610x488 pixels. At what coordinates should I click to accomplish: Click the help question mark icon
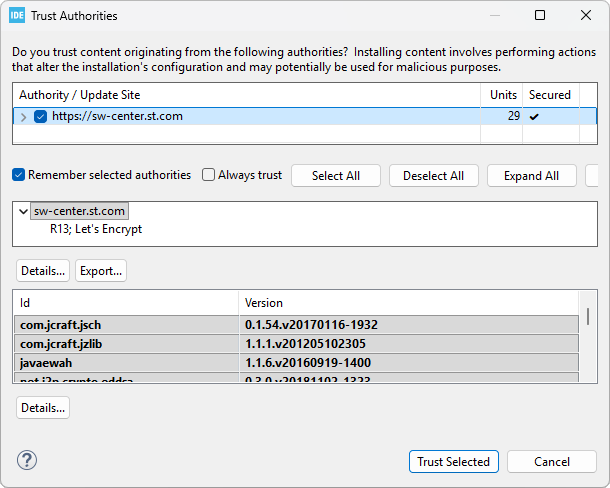pyautogui.click(x=27, y=460)
